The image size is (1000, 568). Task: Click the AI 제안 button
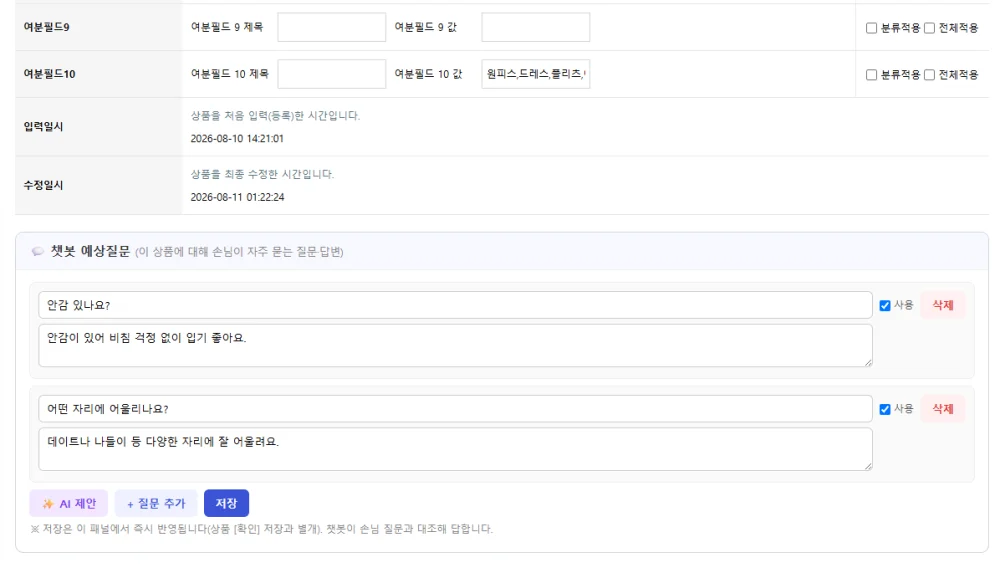coord(69,504)
